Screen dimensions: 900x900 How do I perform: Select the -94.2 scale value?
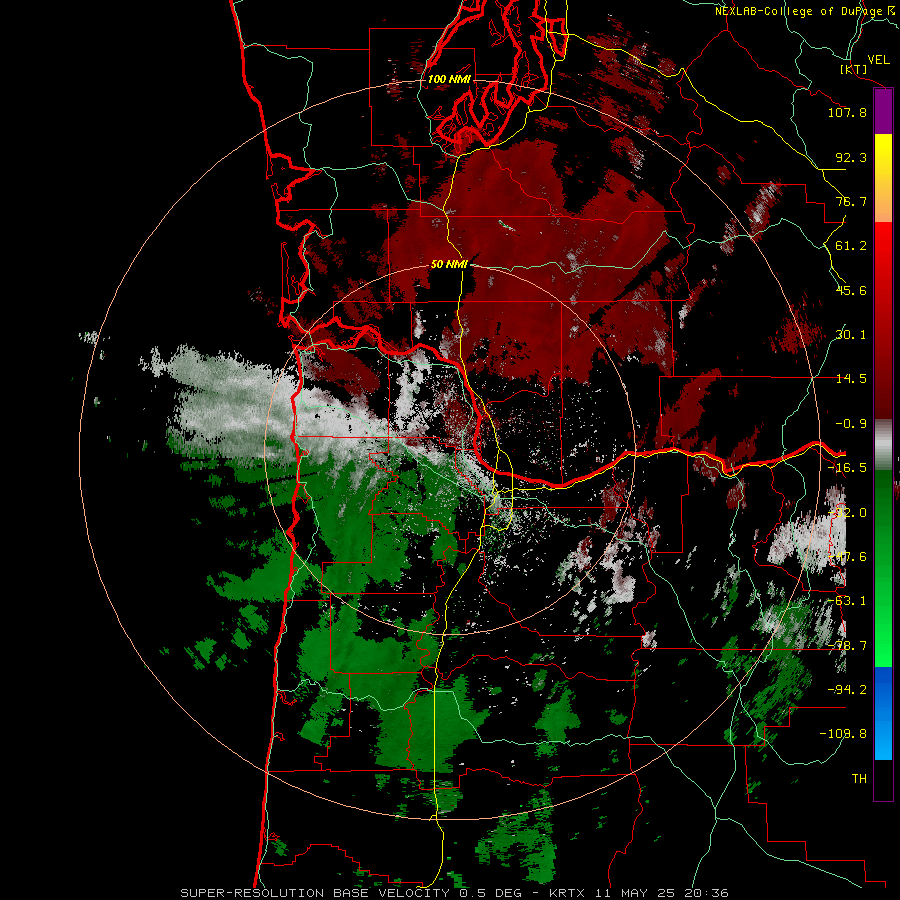[847, 689]
